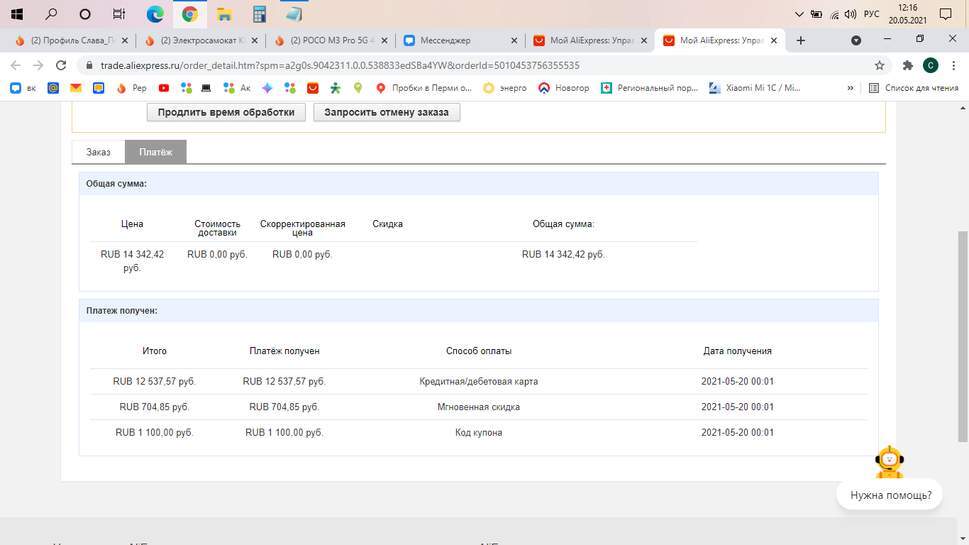The height and width of the screenshot is (545, 969).
Task: Click the Продлить время обработки button
Action: click(226, 112)
